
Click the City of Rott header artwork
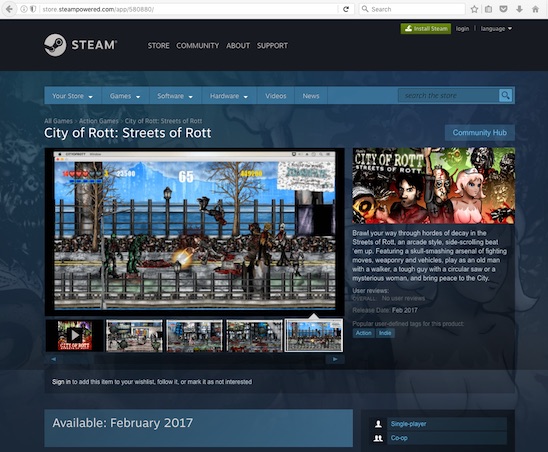(433, 186)
